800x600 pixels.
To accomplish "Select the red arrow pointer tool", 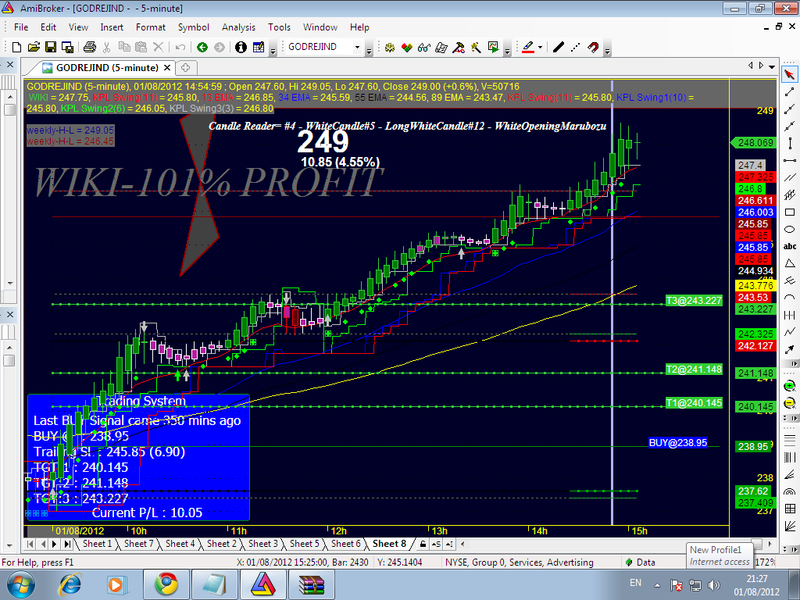I will 790,74.
